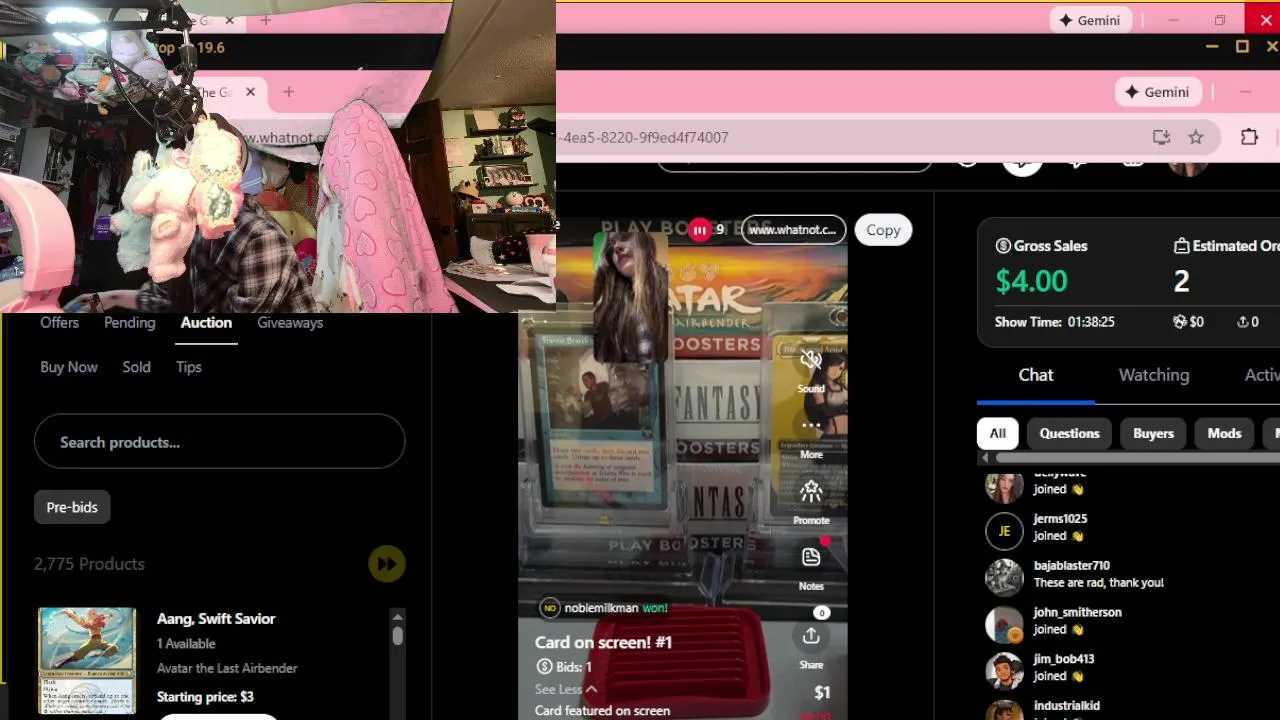Open the Buy Now tab
This screenshot has height=720, width=1280.
[x=69, y=367]
